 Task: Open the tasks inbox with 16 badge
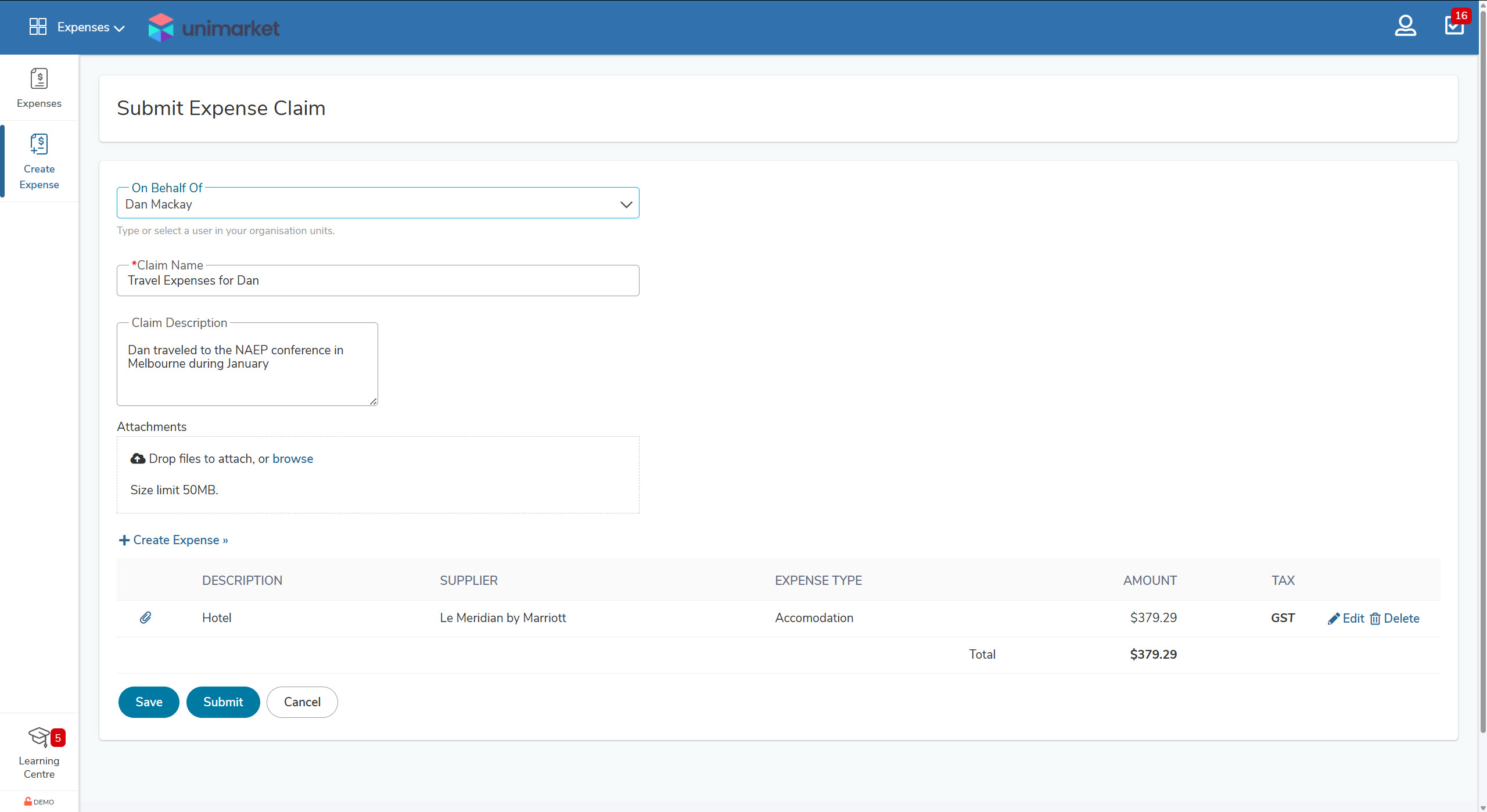click(1454, 26)
